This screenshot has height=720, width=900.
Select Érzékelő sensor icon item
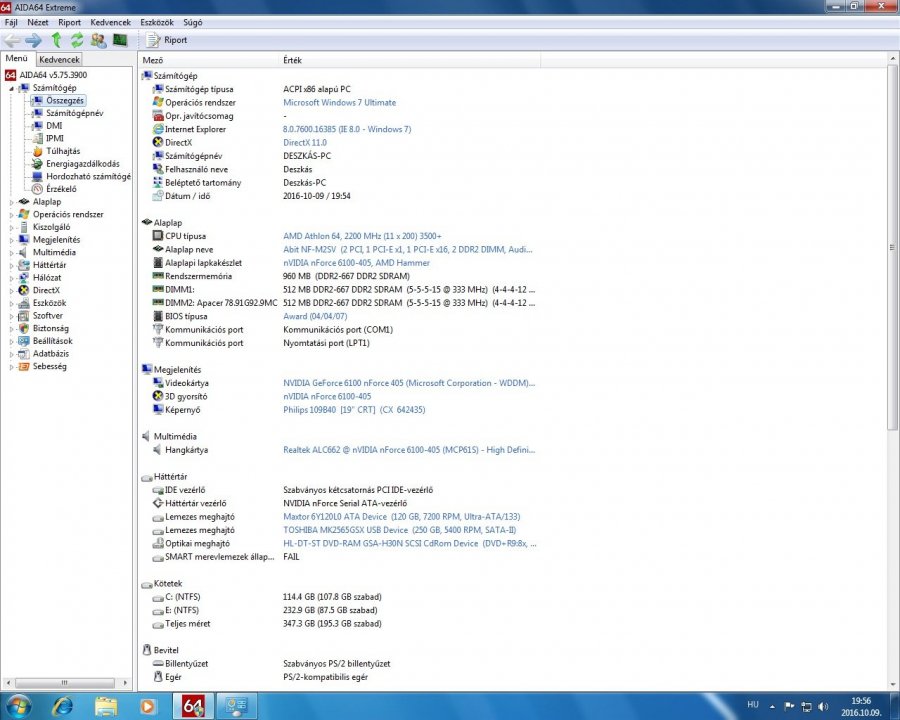(x=37, y=189)
